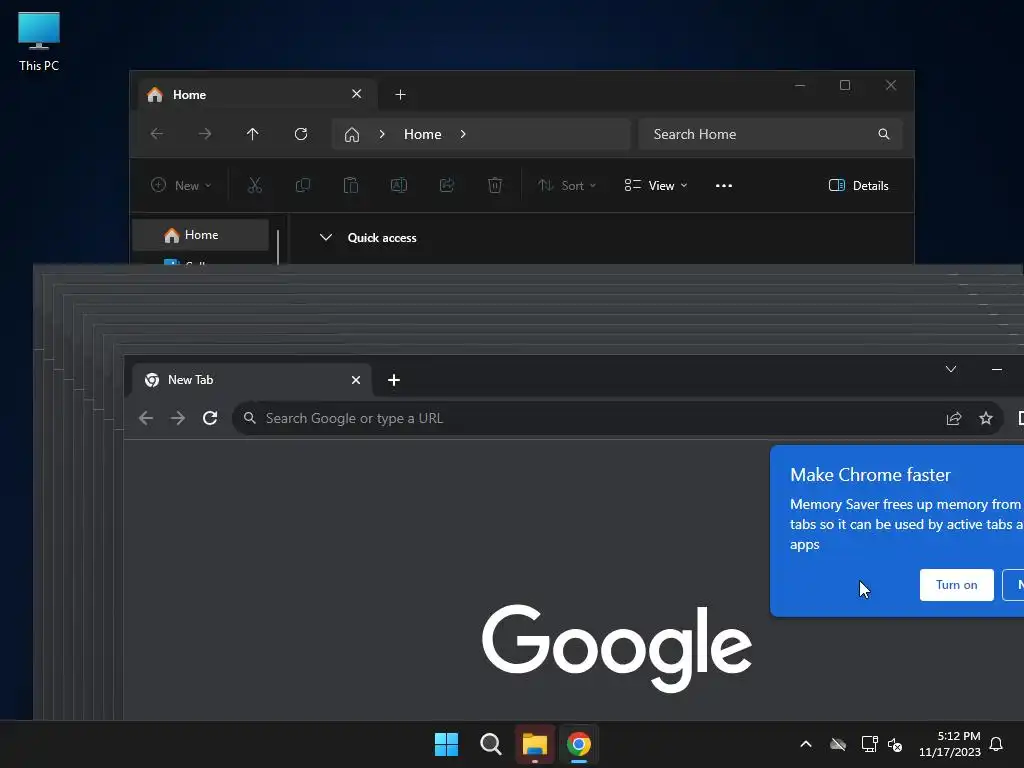Viewport: 1024px width, 768px height.
Task: Click Chrome forward arrow
Action: tap(178, 418)
